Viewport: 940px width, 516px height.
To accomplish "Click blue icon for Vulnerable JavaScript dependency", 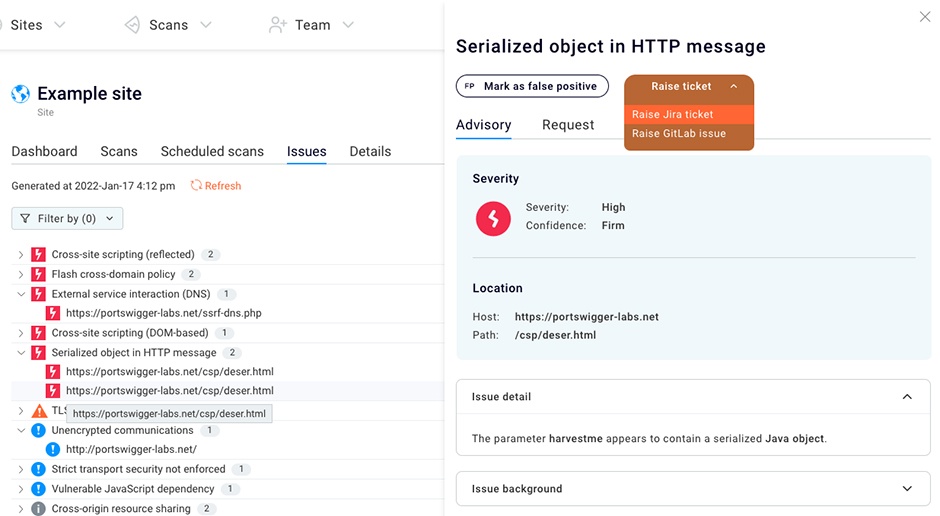I will (38, 489).
